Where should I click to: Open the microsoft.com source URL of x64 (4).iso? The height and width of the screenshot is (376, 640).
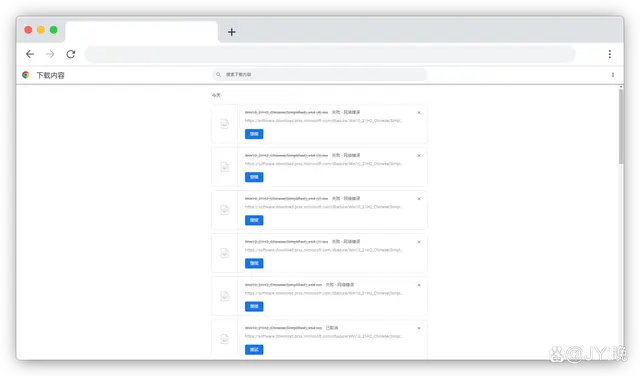point(324,121)
